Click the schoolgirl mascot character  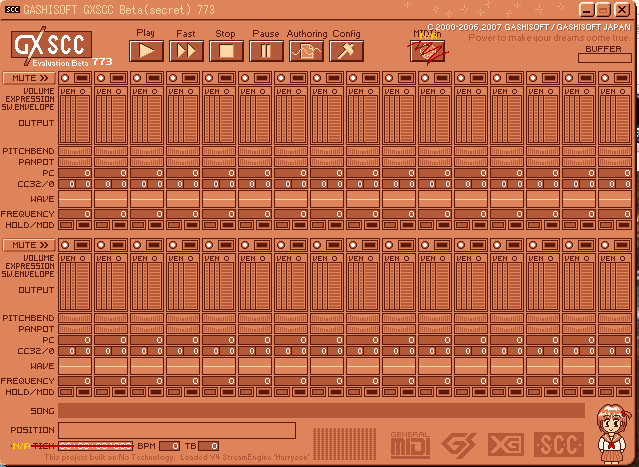(x=613, y=433)
